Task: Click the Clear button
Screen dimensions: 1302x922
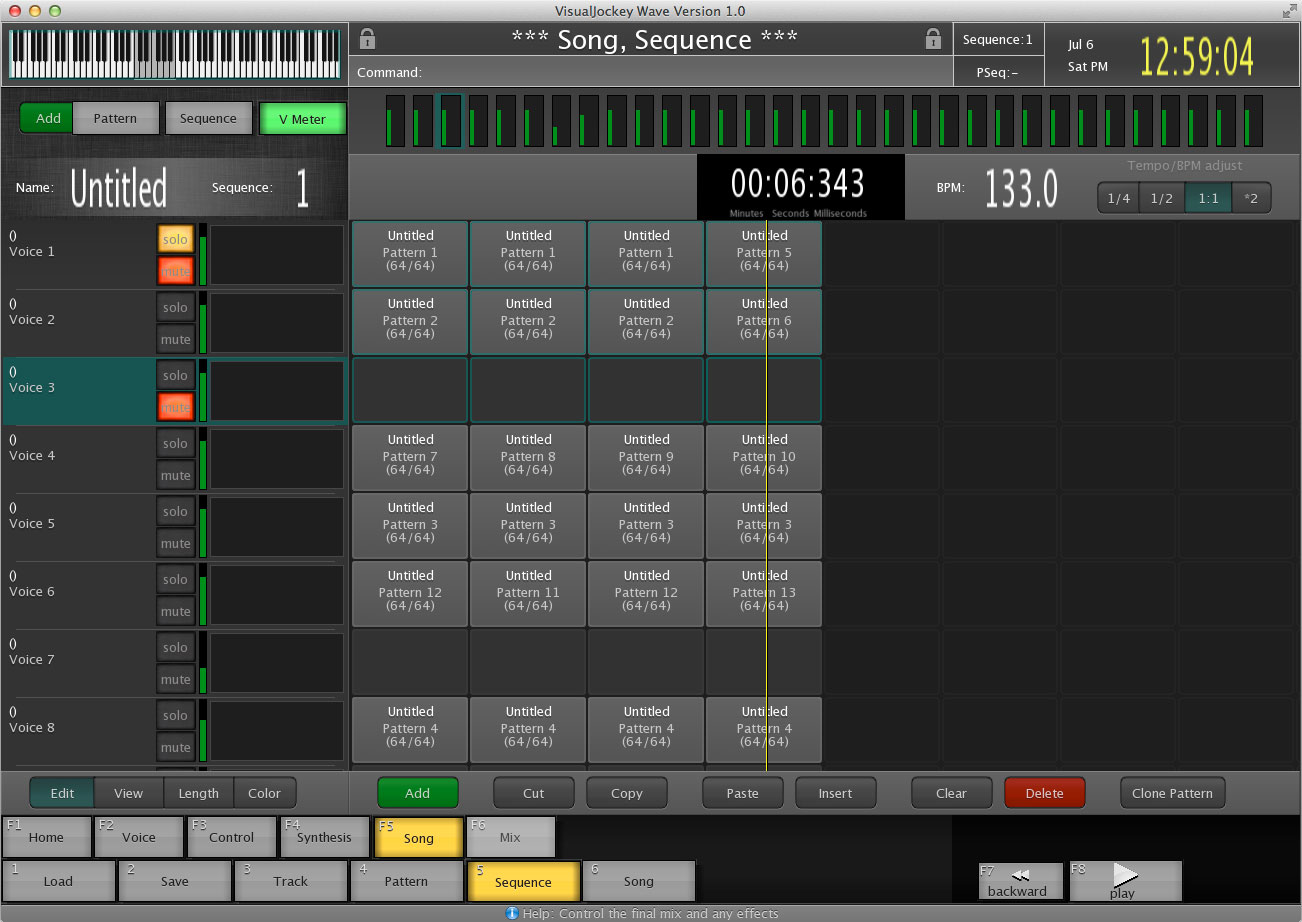Action: [x=952, y=793]
